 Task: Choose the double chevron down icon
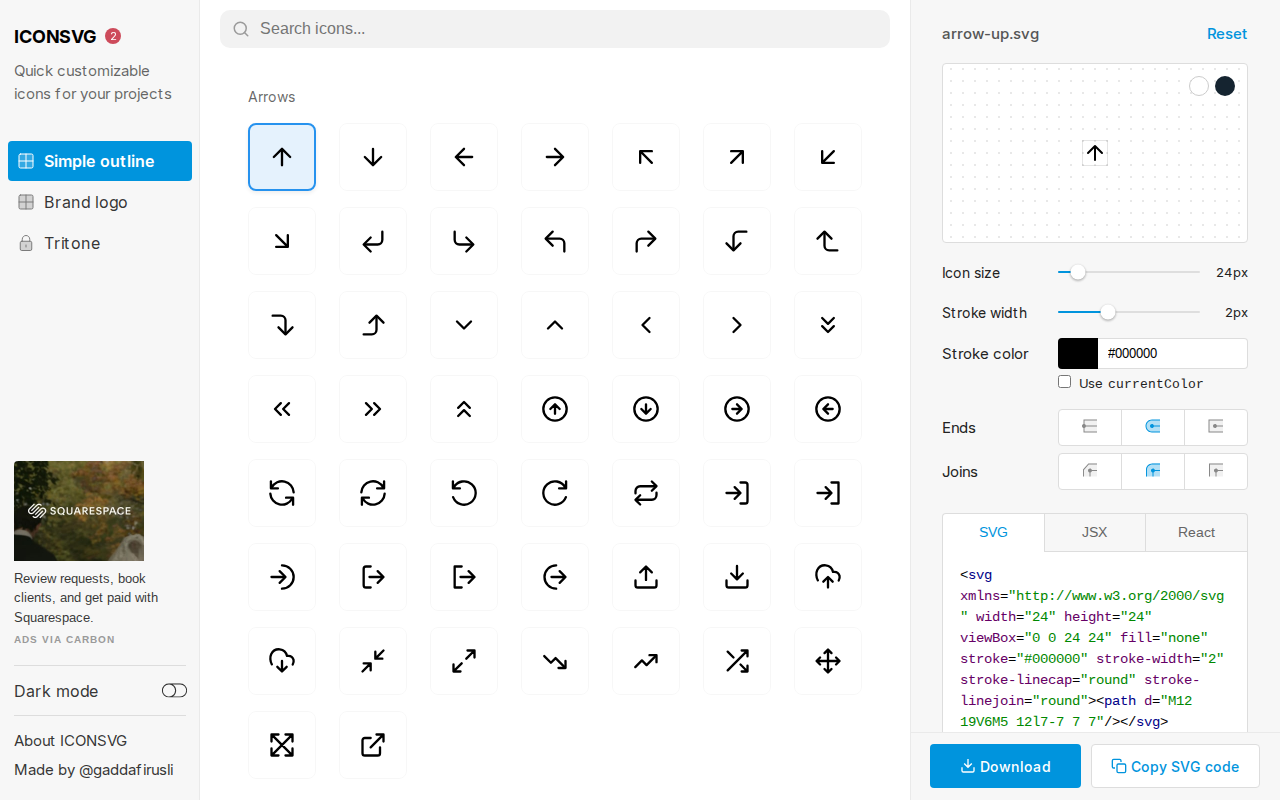[828, 325]
